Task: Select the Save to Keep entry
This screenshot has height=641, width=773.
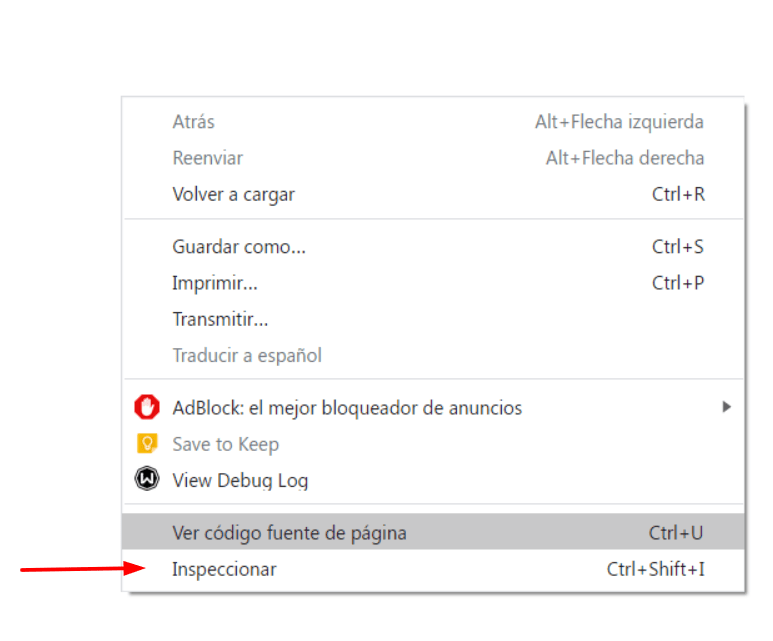Action: click(x=433, y=444)
